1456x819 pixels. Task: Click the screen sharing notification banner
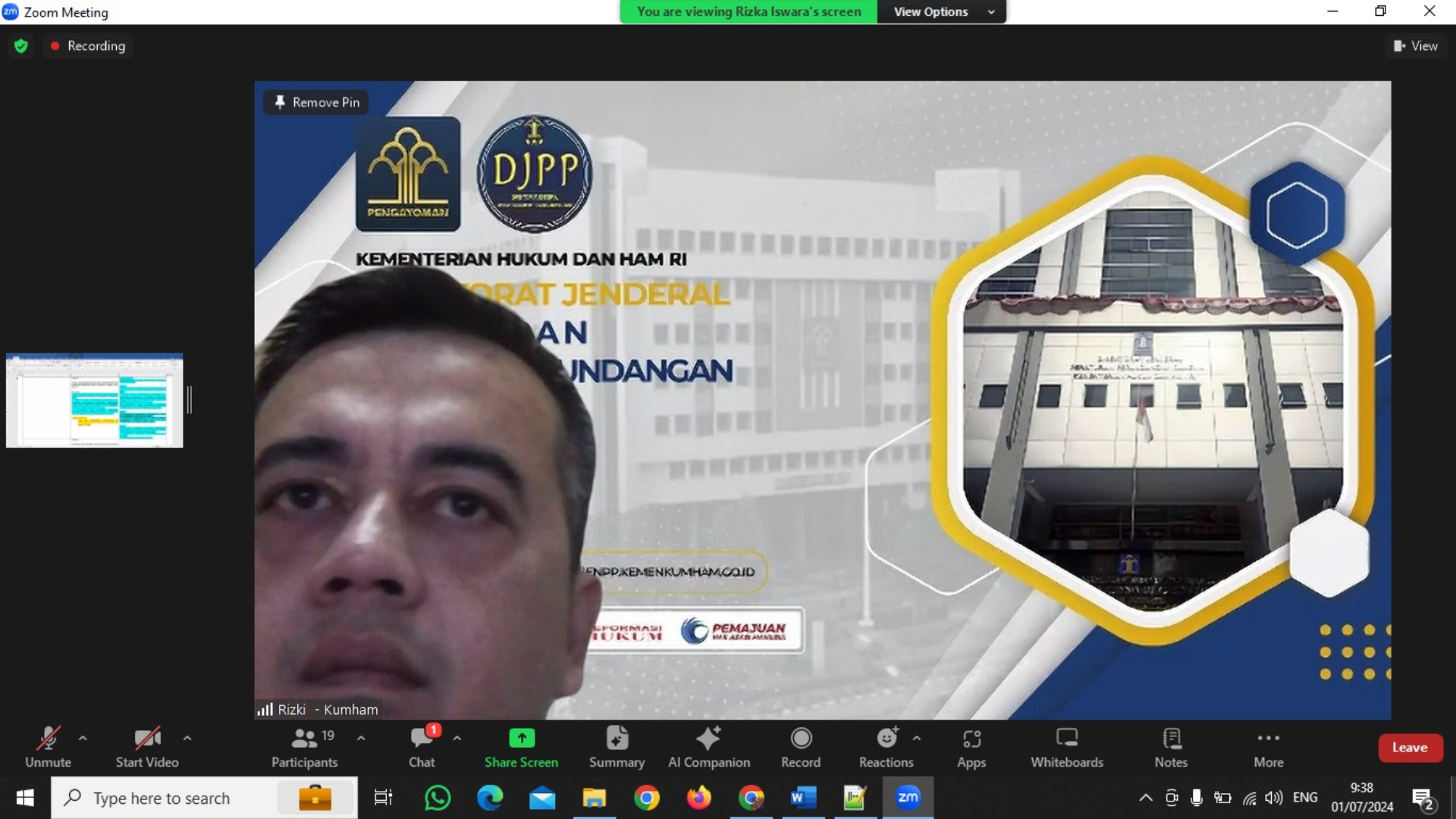click(749, 11)
